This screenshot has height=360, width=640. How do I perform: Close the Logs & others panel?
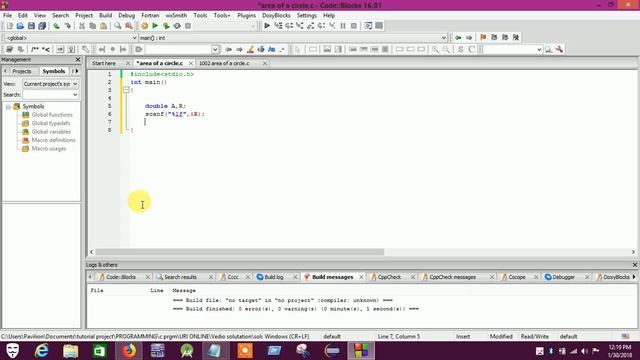tap(635, 265)
